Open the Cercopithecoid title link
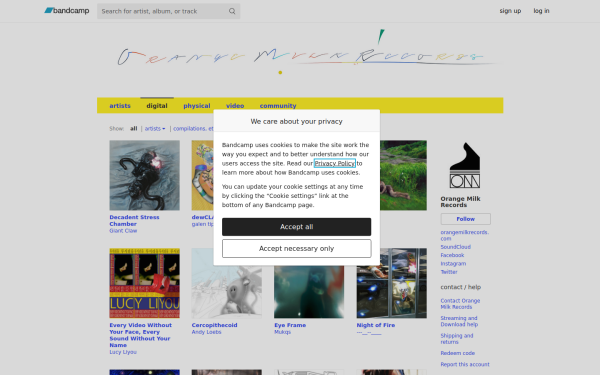Image resolution: width=600 pixels, height=375 pixels. click(214, 325)
